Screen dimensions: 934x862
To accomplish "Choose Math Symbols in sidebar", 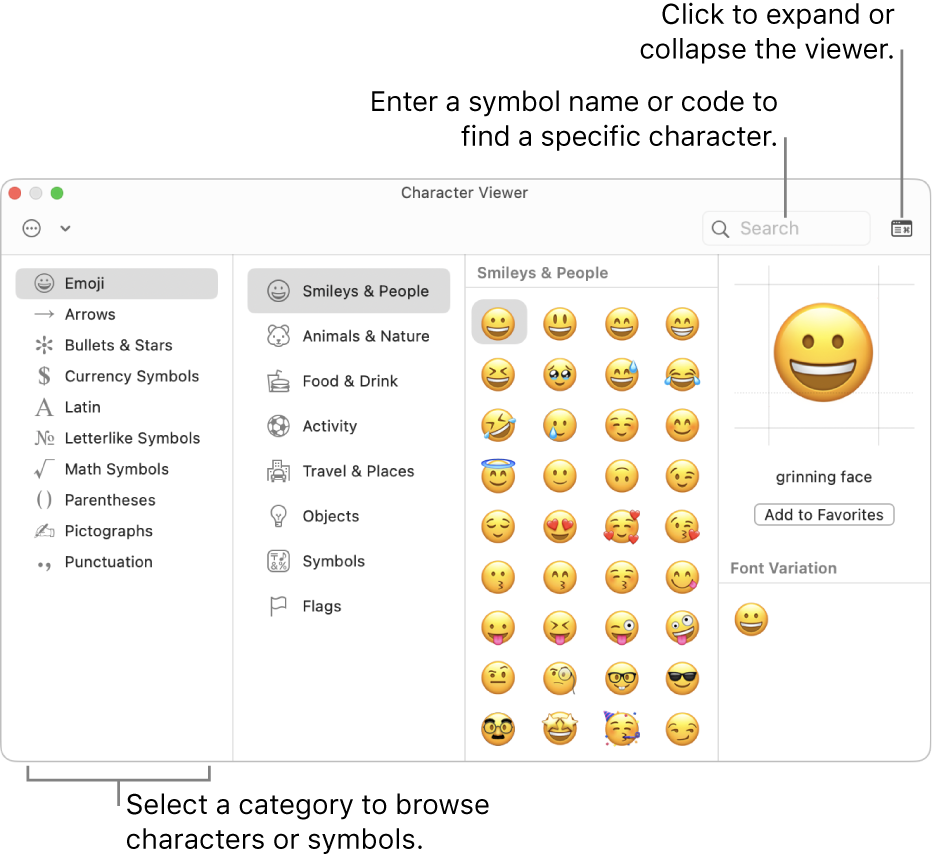I will pos(116,470).
